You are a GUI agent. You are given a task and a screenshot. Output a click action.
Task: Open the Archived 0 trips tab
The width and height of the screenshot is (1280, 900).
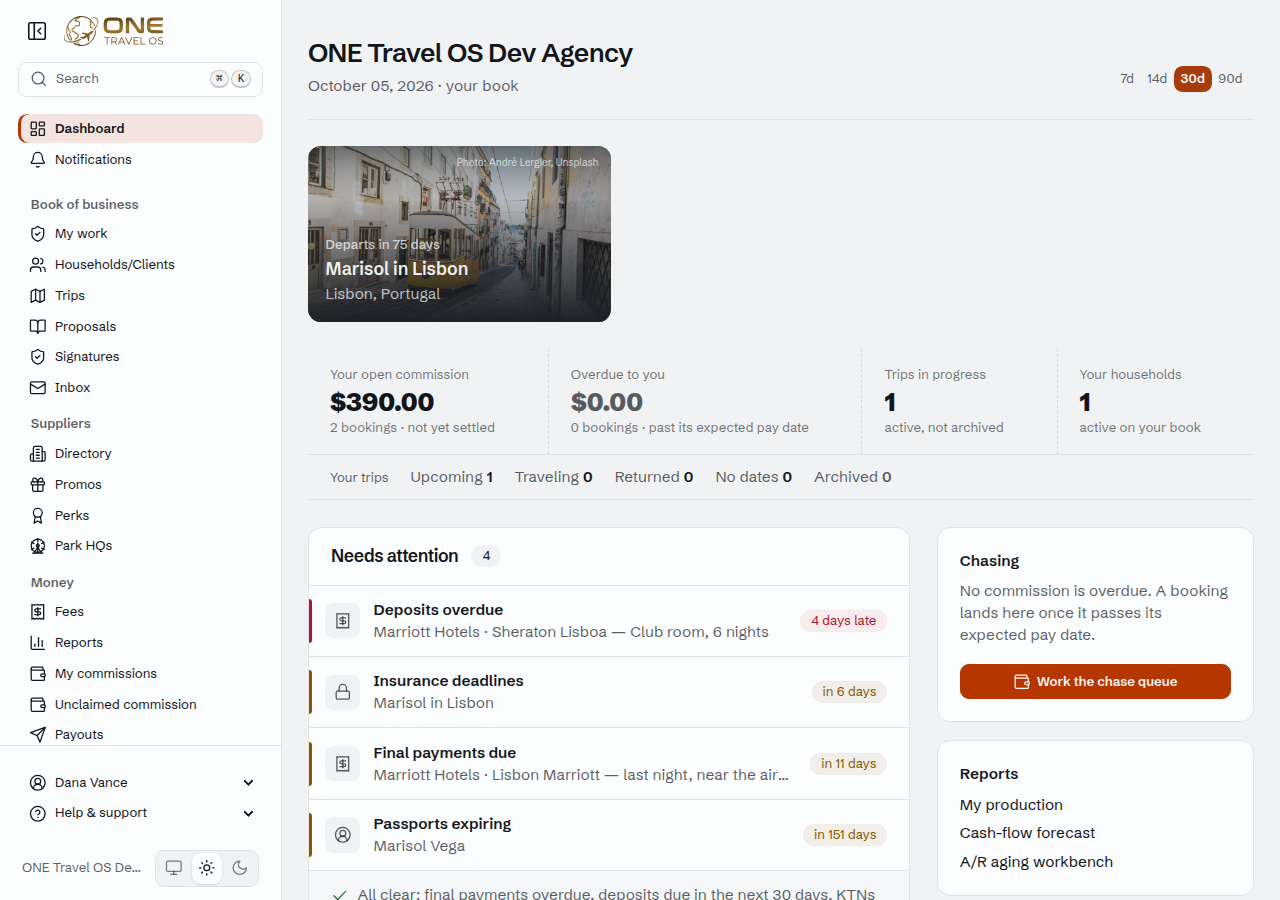(x=852, y=477)
